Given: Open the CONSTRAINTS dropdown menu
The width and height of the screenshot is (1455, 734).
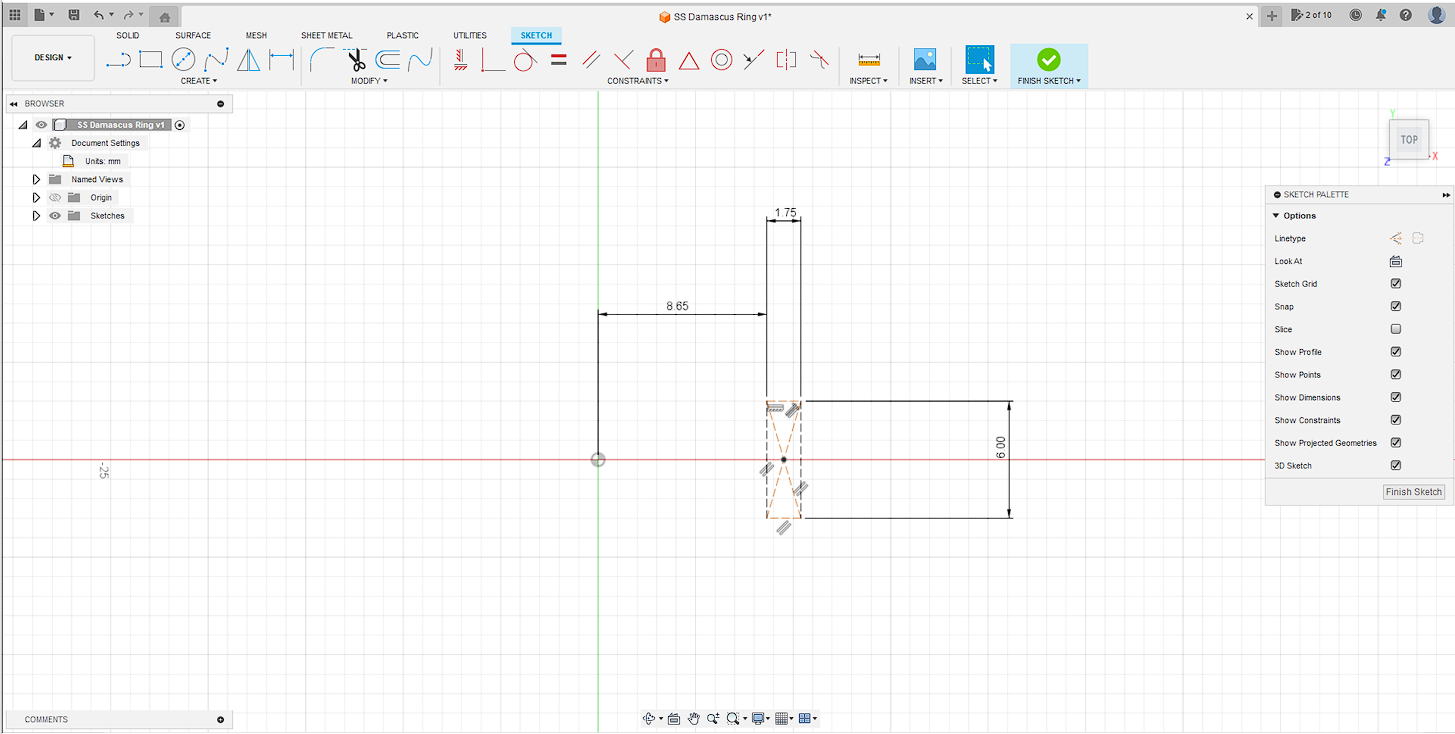Looking at the screenshot, I should coord(638,81).
